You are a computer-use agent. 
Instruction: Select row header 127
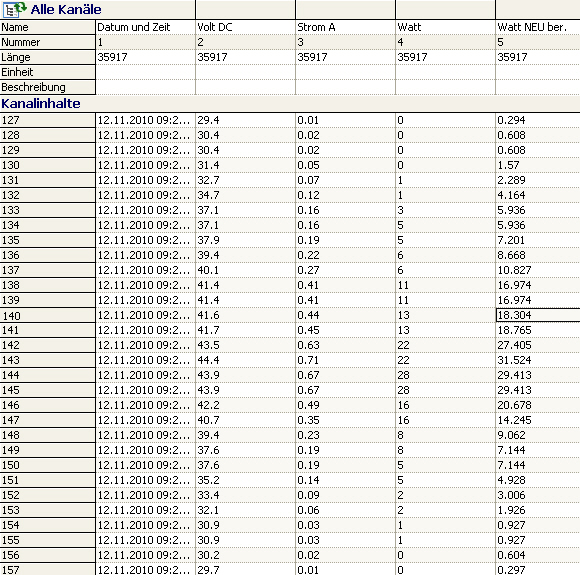47,120
